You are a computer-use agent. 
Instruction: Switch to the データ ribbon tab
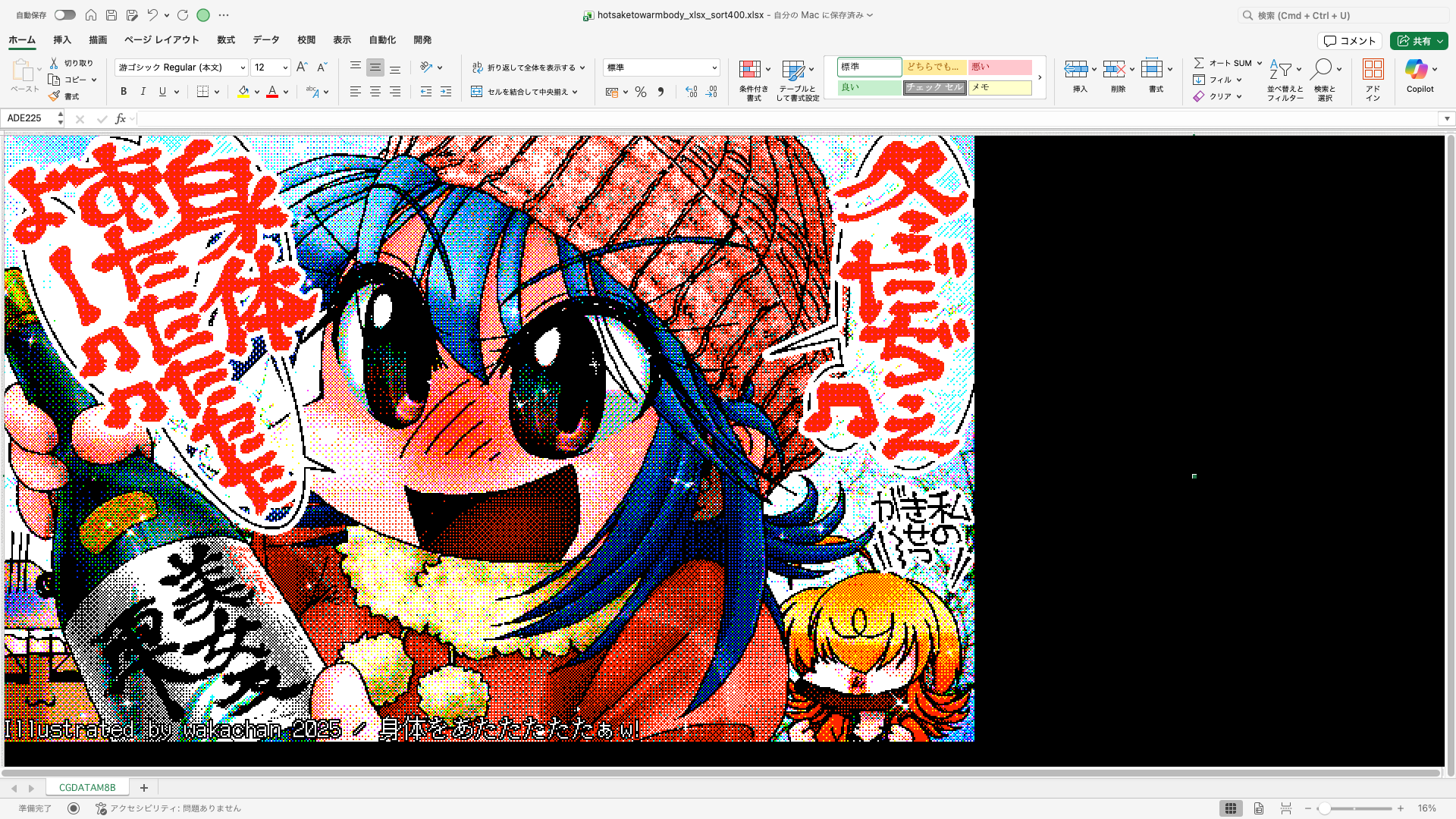point(265,40)
